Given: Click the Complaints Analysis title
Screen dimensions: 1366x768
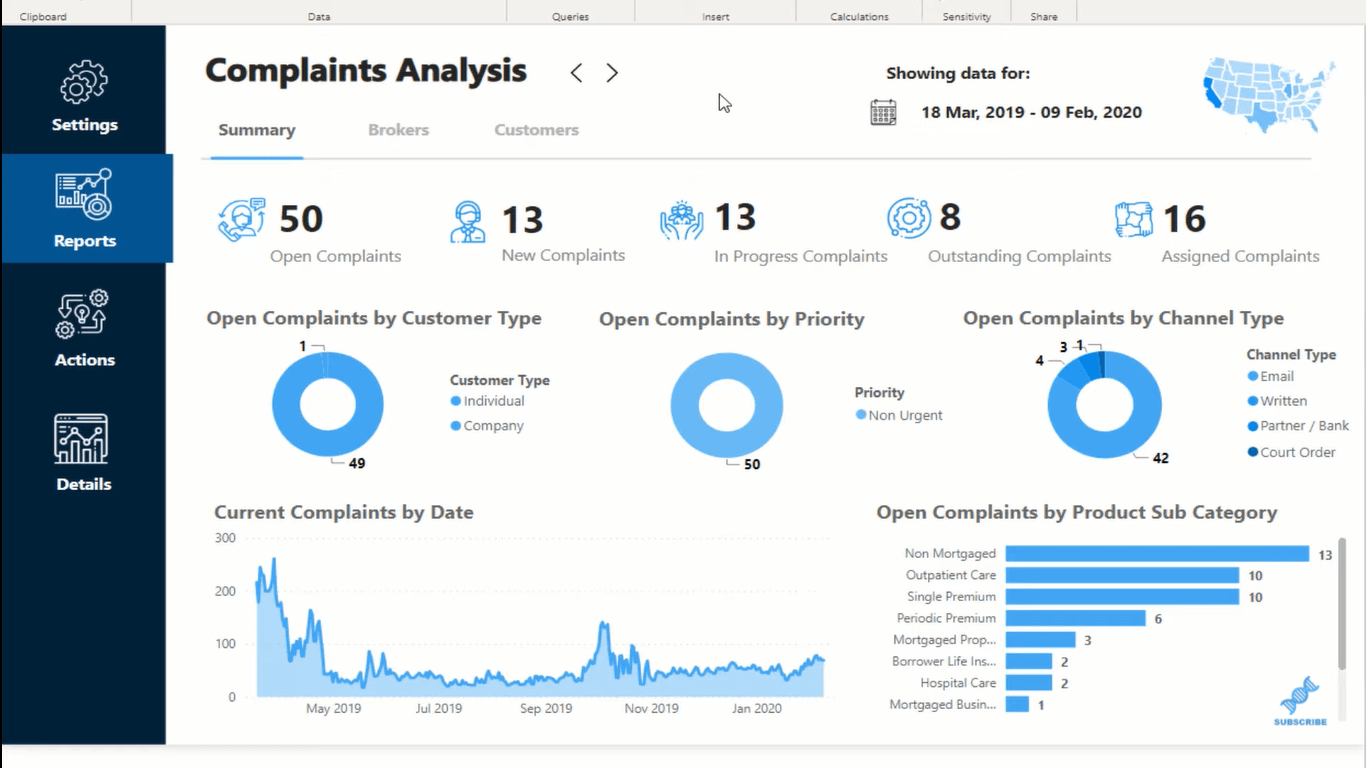Looking at the screenshot, I should pos(366,71).
